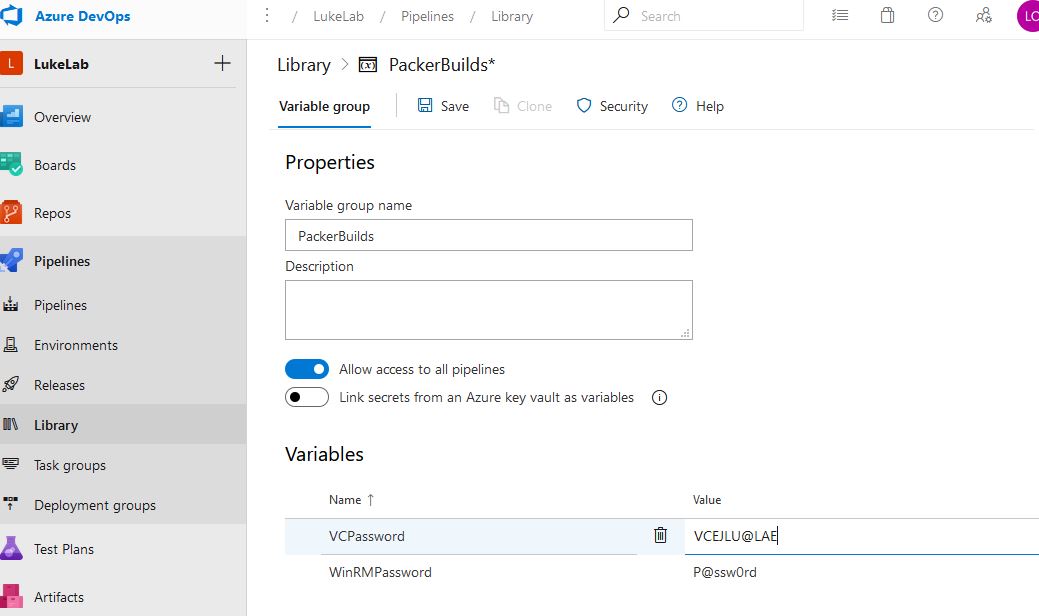Open Deployment groups in the sidebar
Viewport: 1039px width, 616px height.
click(x=95, y=505)
